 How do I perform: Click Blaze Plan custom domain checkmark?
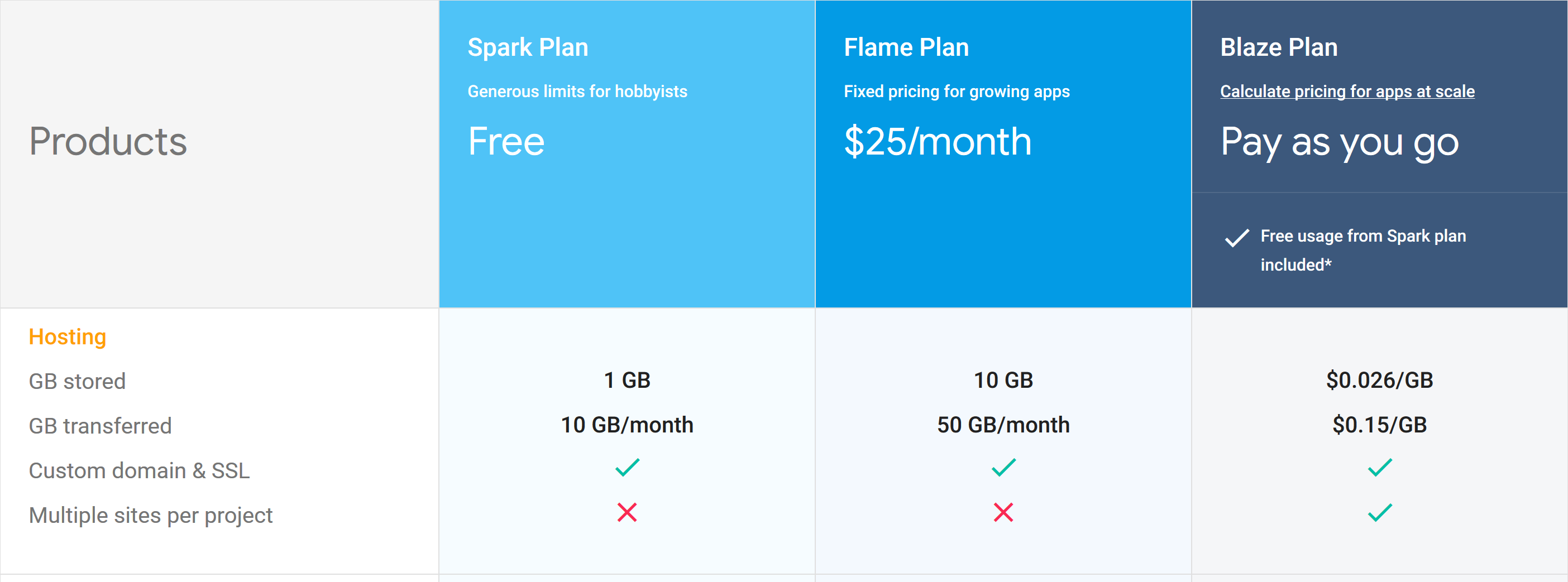pos(1379,467)
